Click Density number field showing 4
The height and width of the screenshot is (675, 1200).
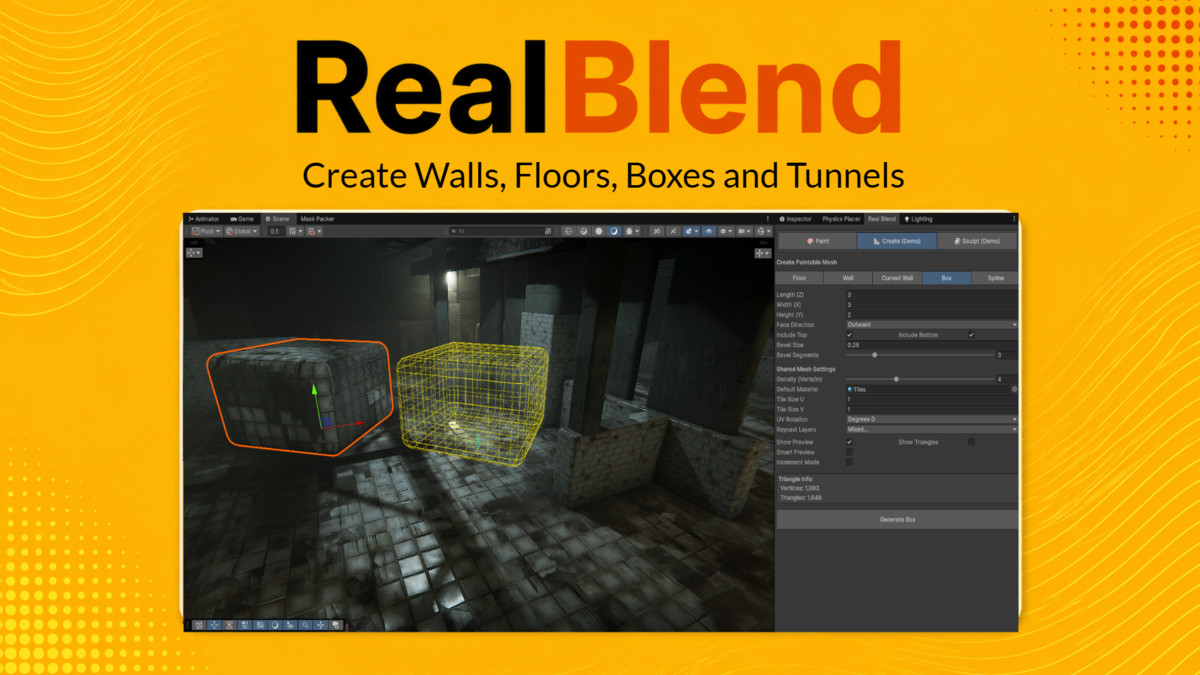tap(1007, 379)
